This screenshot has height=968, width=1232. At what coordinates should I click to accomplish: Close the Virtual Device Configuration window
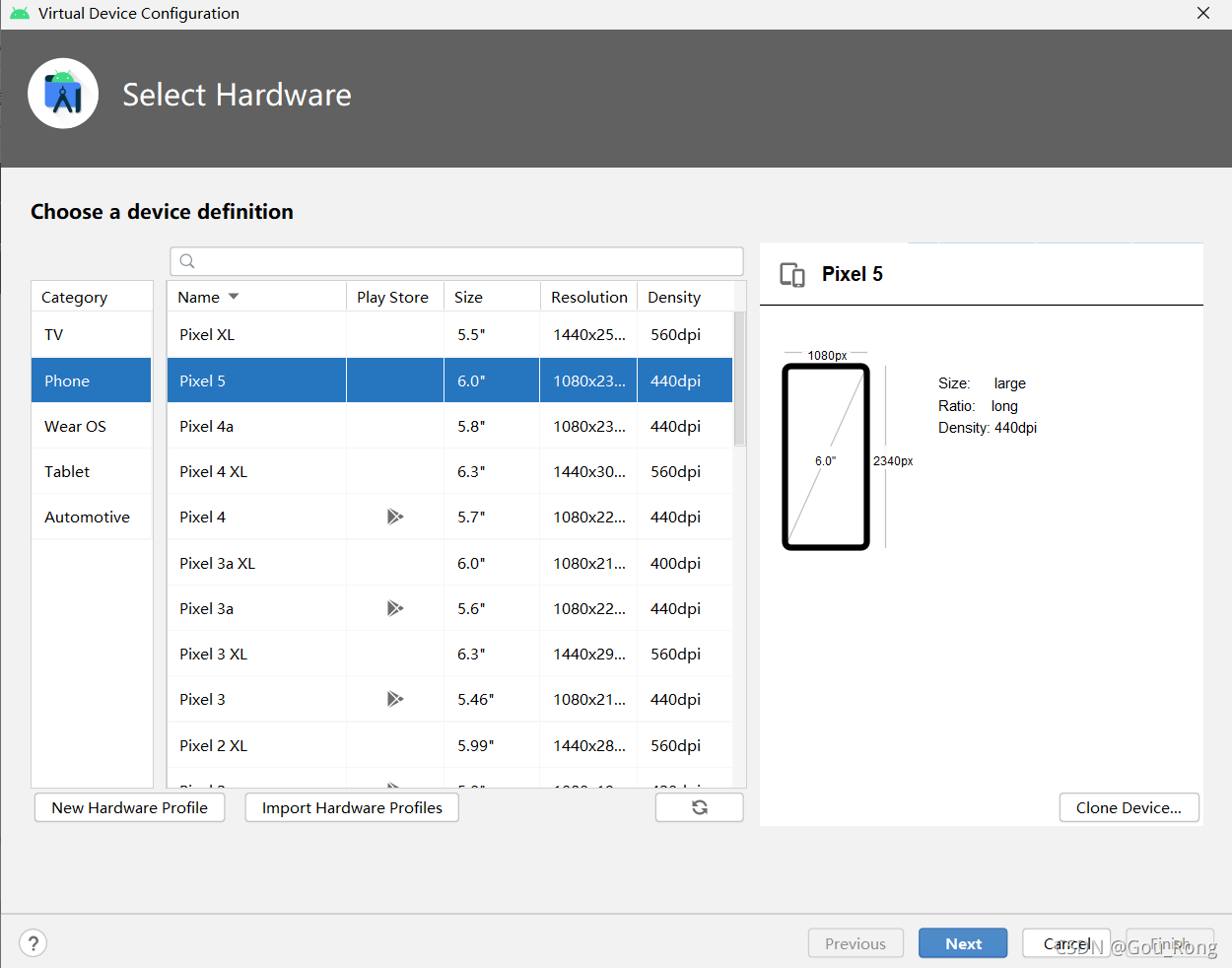click(x=1202, y=13)
